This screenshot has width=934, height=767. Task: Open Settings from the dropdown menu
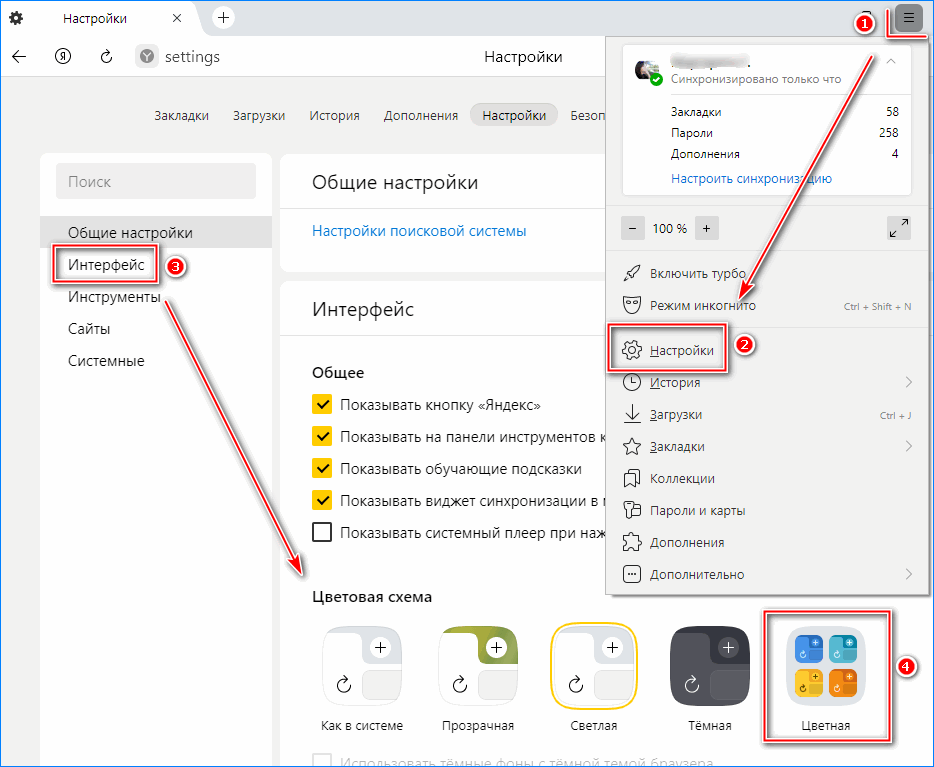point(681,350)
